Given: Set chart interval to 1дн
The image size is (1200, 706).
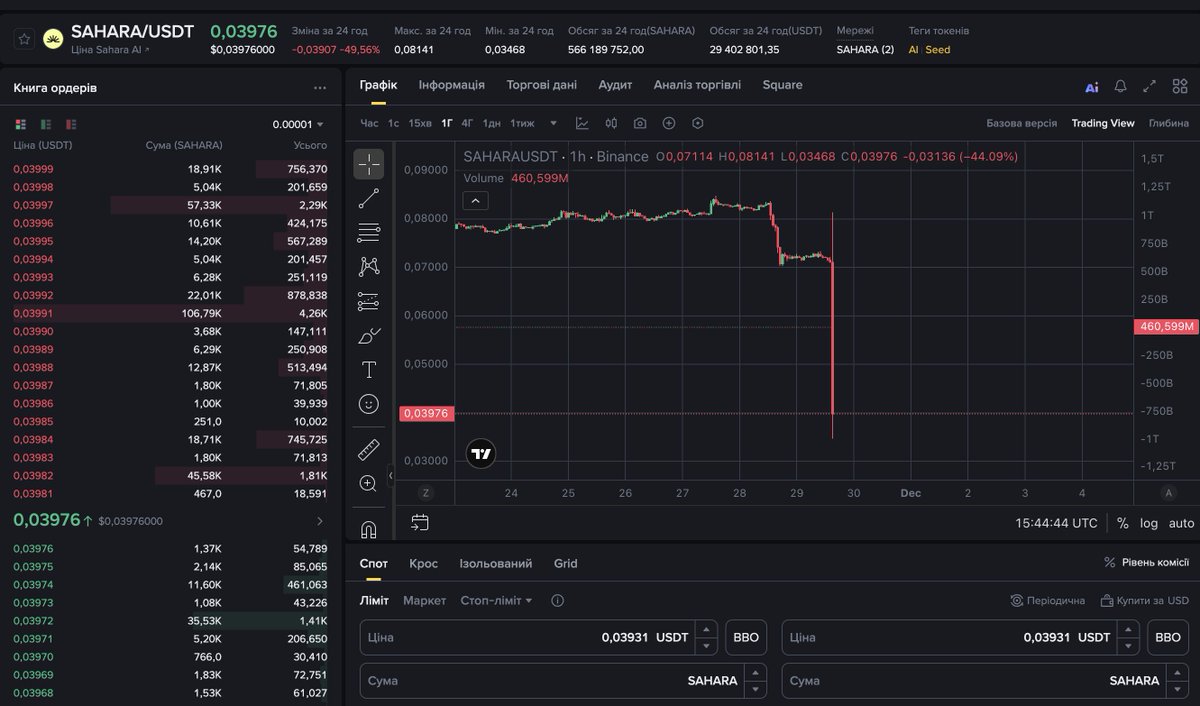Looking at the screenshot, I should coord(491,123).
